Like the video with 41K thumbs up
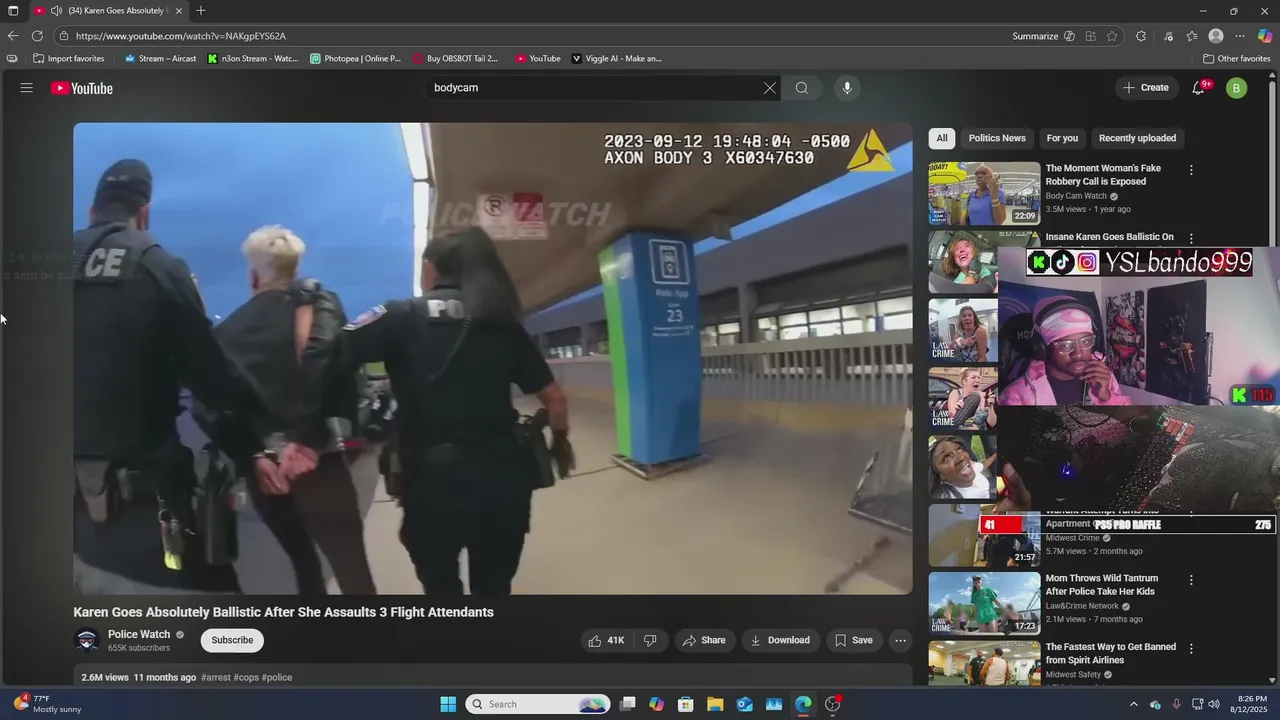The image size is (1280, 720). [606, 640]
